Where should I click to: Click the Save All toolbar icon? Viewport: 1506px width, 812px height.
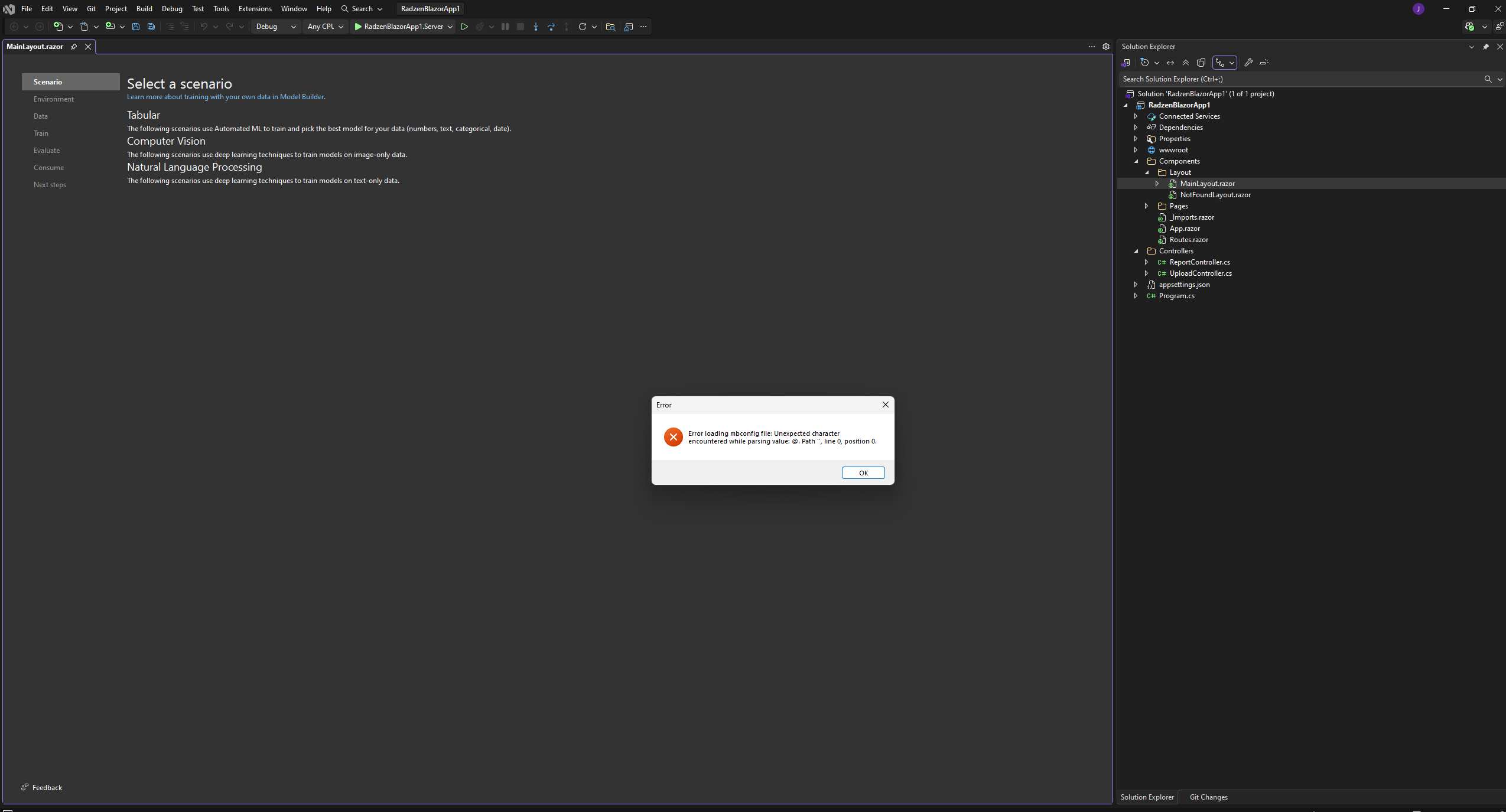tap(151, 27)
